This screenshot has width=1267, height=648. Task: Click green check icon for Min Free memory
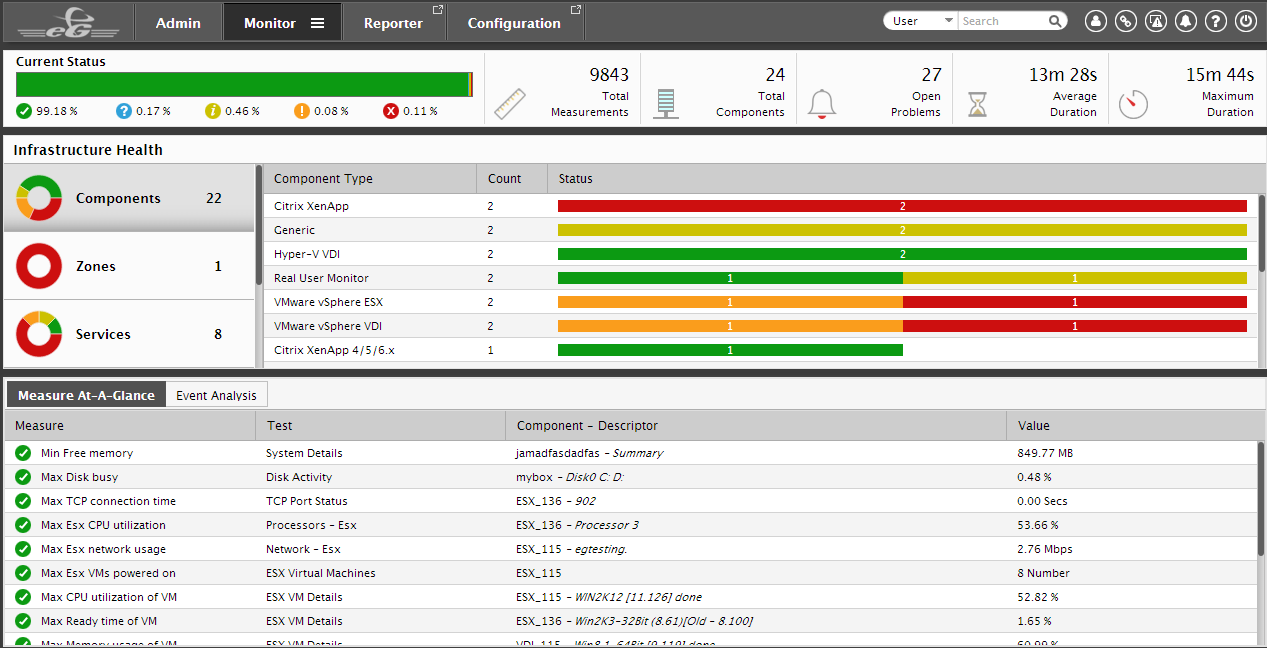click(x=23, y=453)
